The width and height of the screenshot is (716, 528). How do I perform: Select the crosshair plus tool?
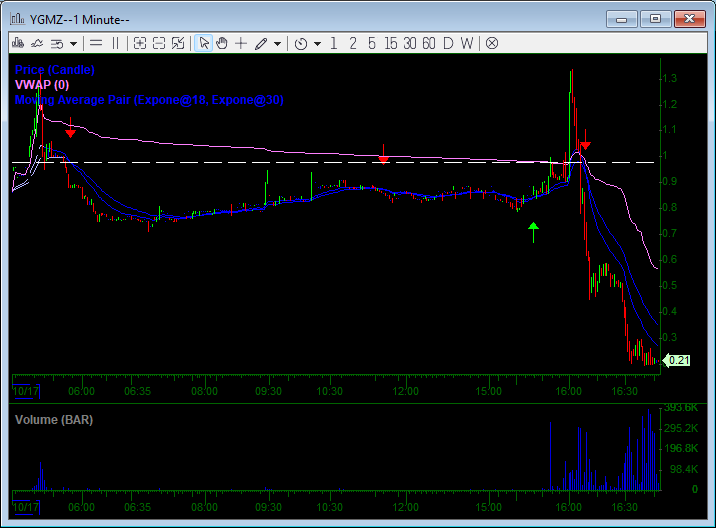(x=241, y=43)
